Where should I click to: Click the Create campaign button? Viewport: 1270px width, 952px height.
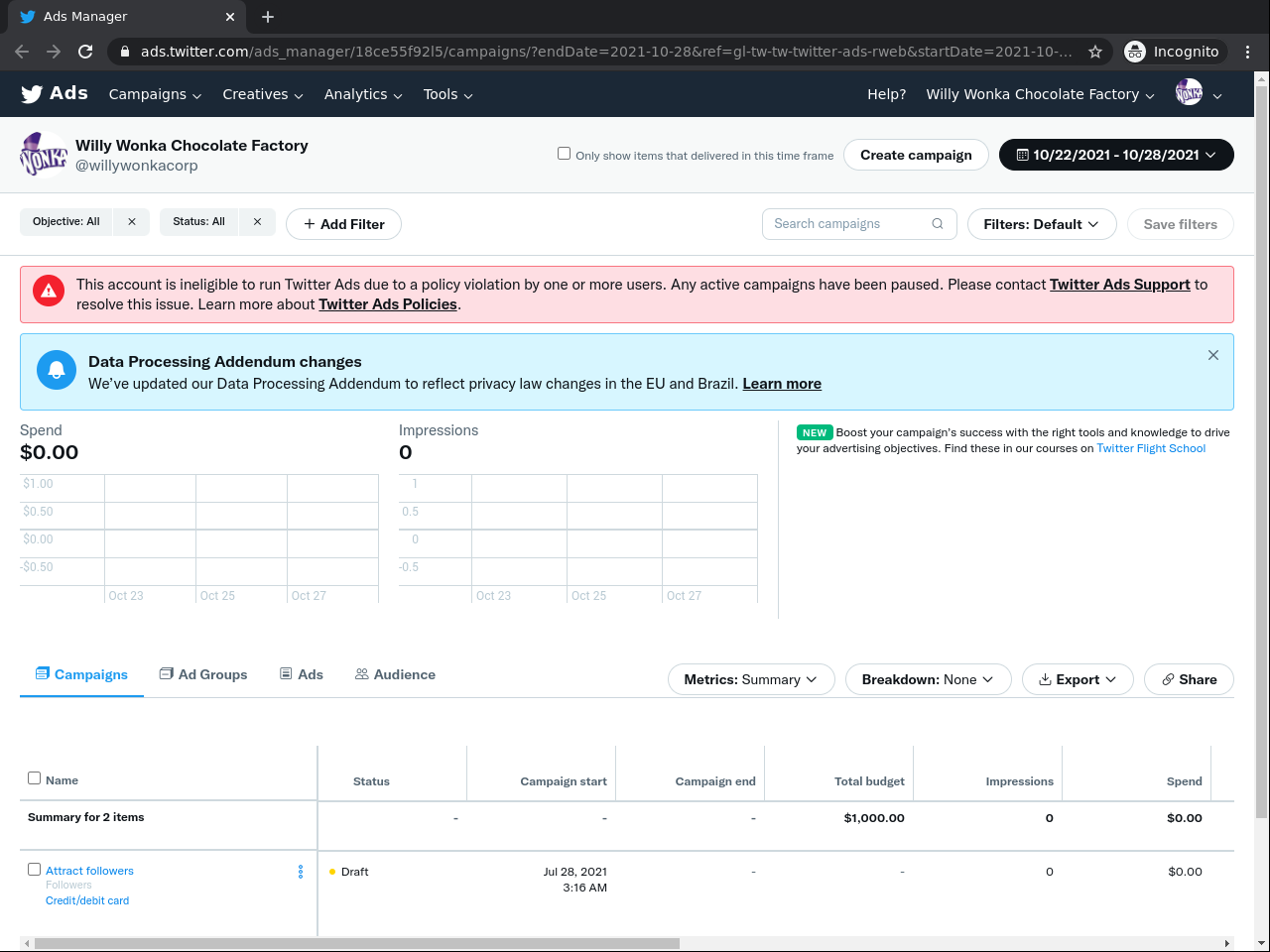pyautogui.click(x=916, y=155)
